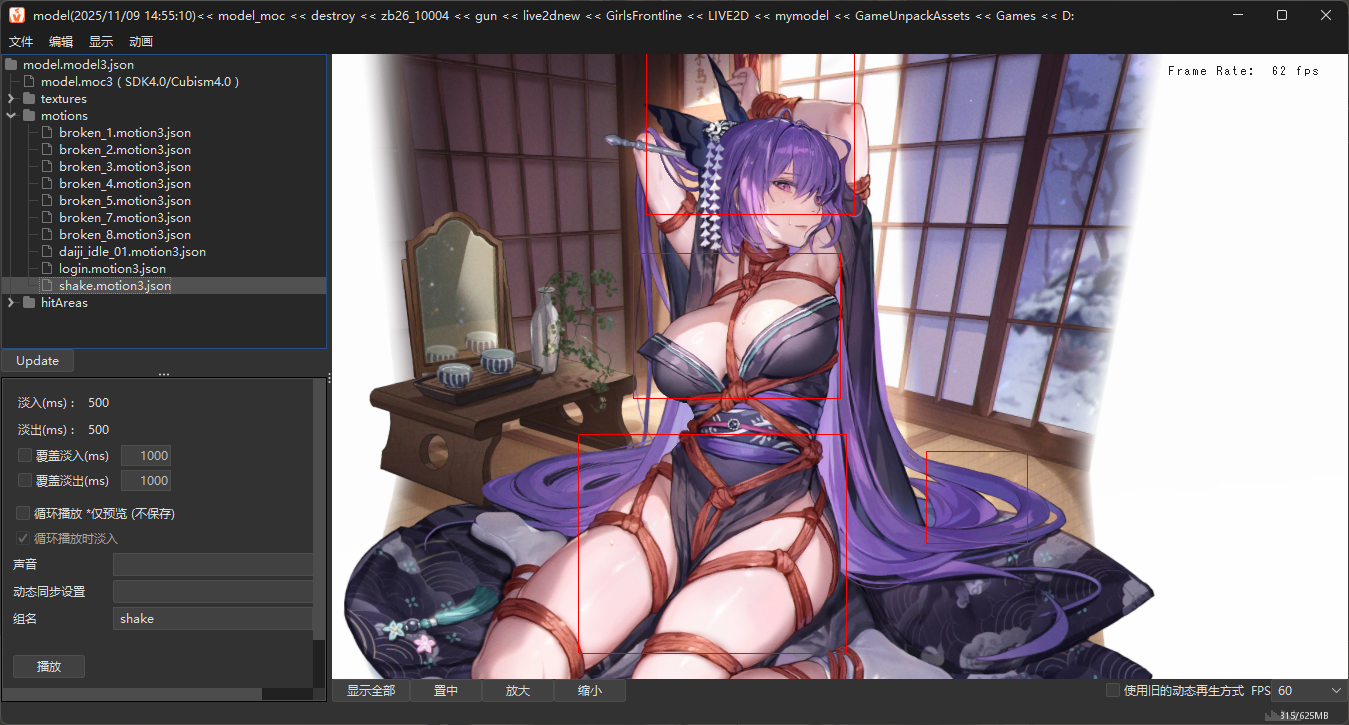Check 循环播放 preview-only loop option
Image resolution: width=1349 pixels, height=725 pixels.
tap(23, 513)
